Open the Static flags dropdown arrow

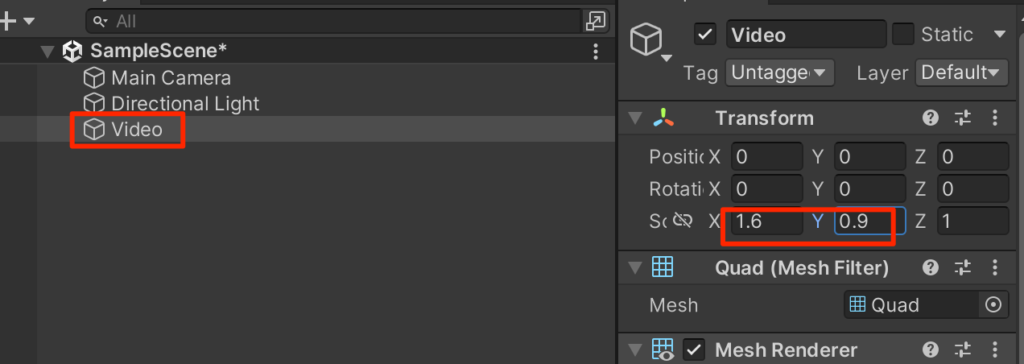pos(999,34)
